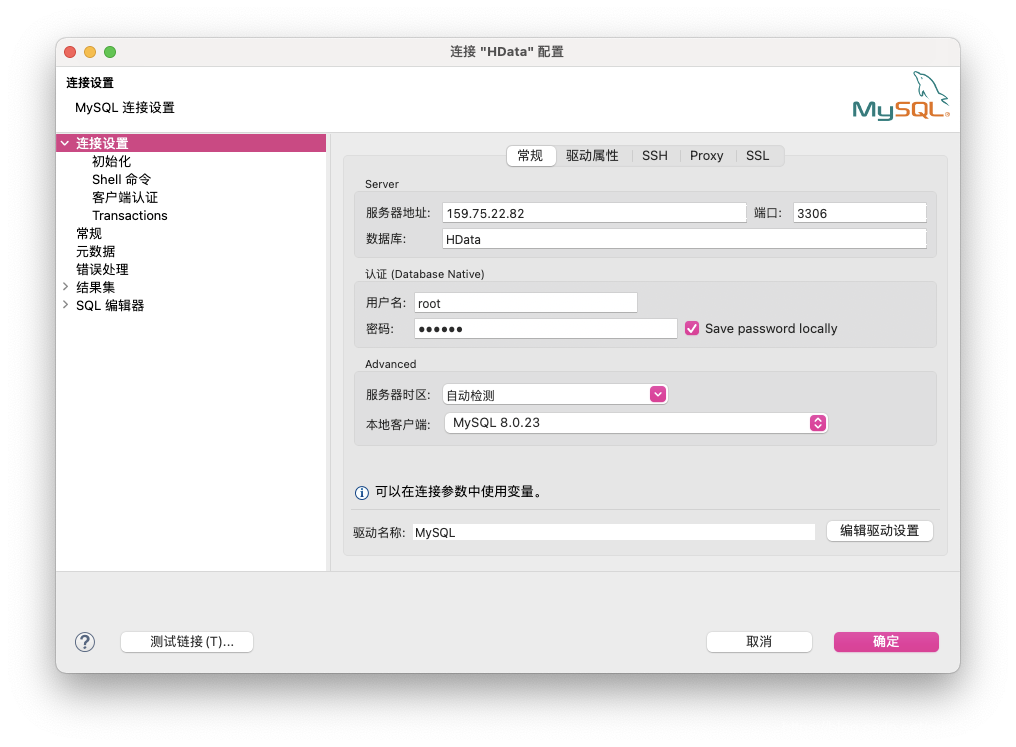The height and width of the screenshot is (747, 1016).
Task: Click the info icon beside variables hint
Action: click(x=362, y=492)
